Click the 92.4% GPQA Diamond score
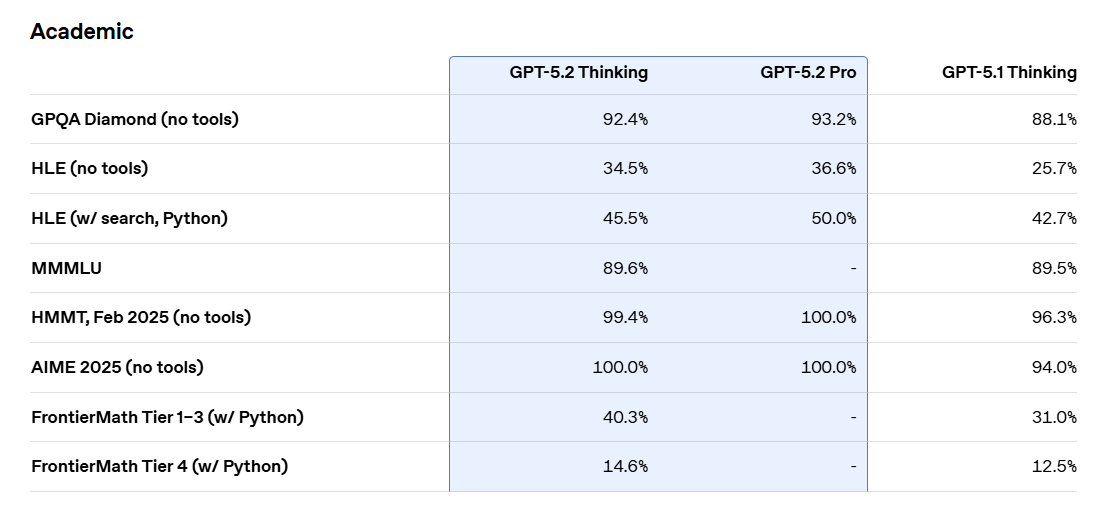 [x=625, y=119]
